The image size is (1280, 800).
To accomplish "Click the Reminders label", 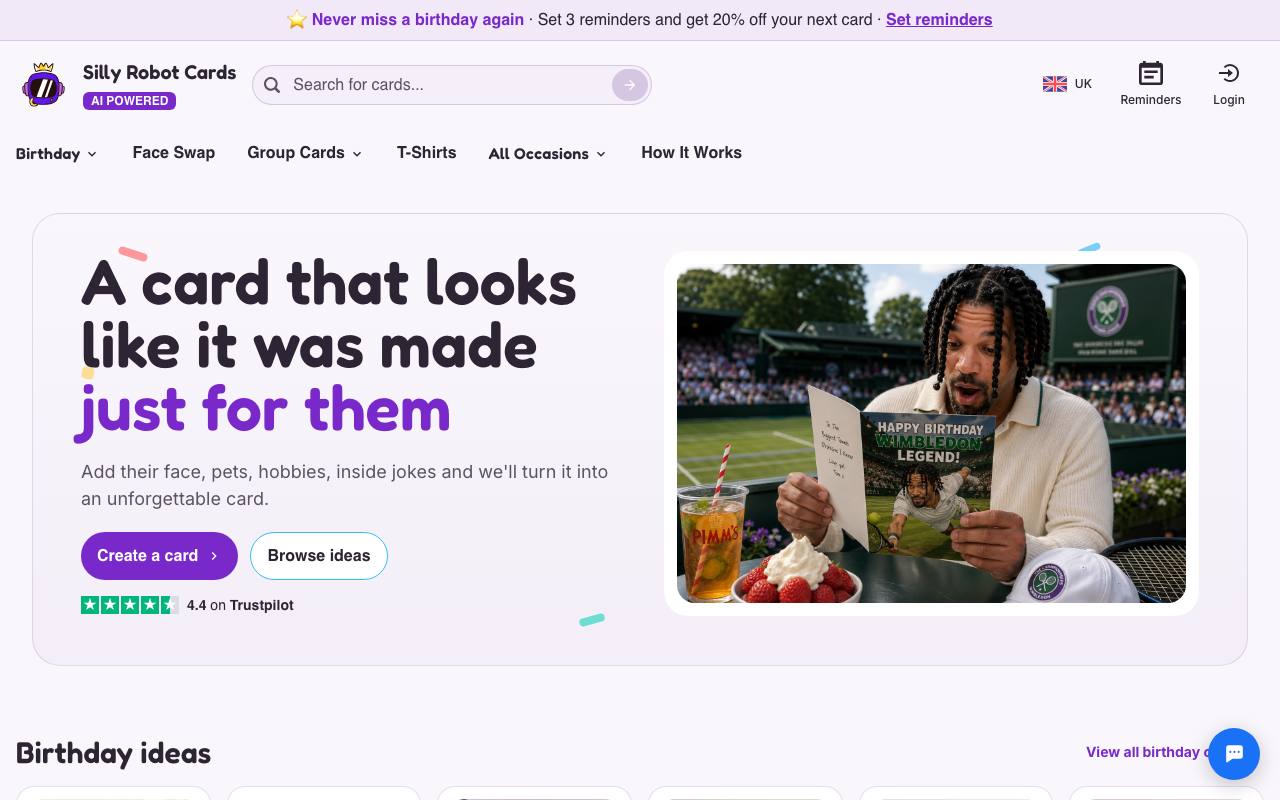I will coord(1151,100).
